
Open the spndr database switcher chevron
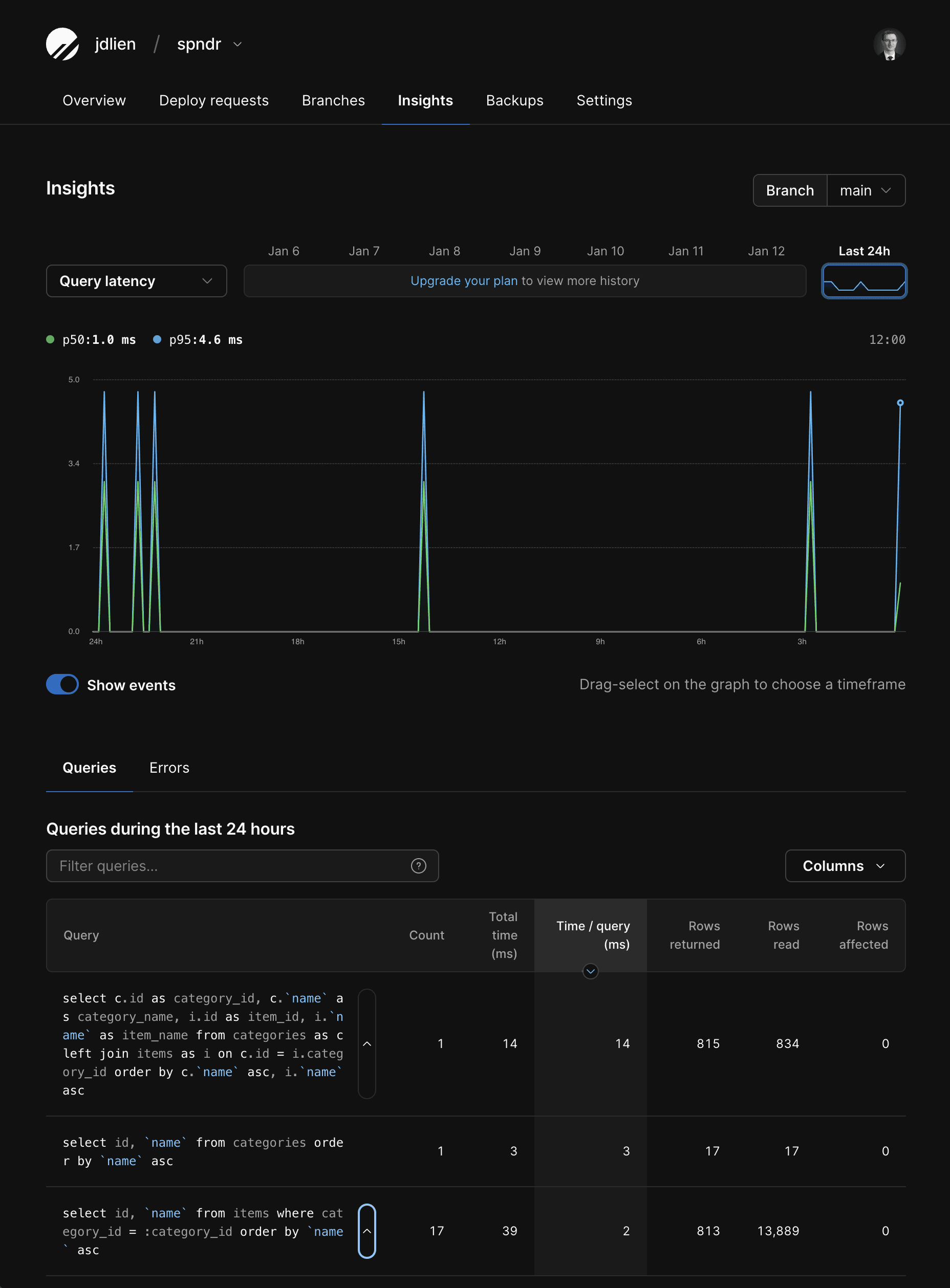237,44
